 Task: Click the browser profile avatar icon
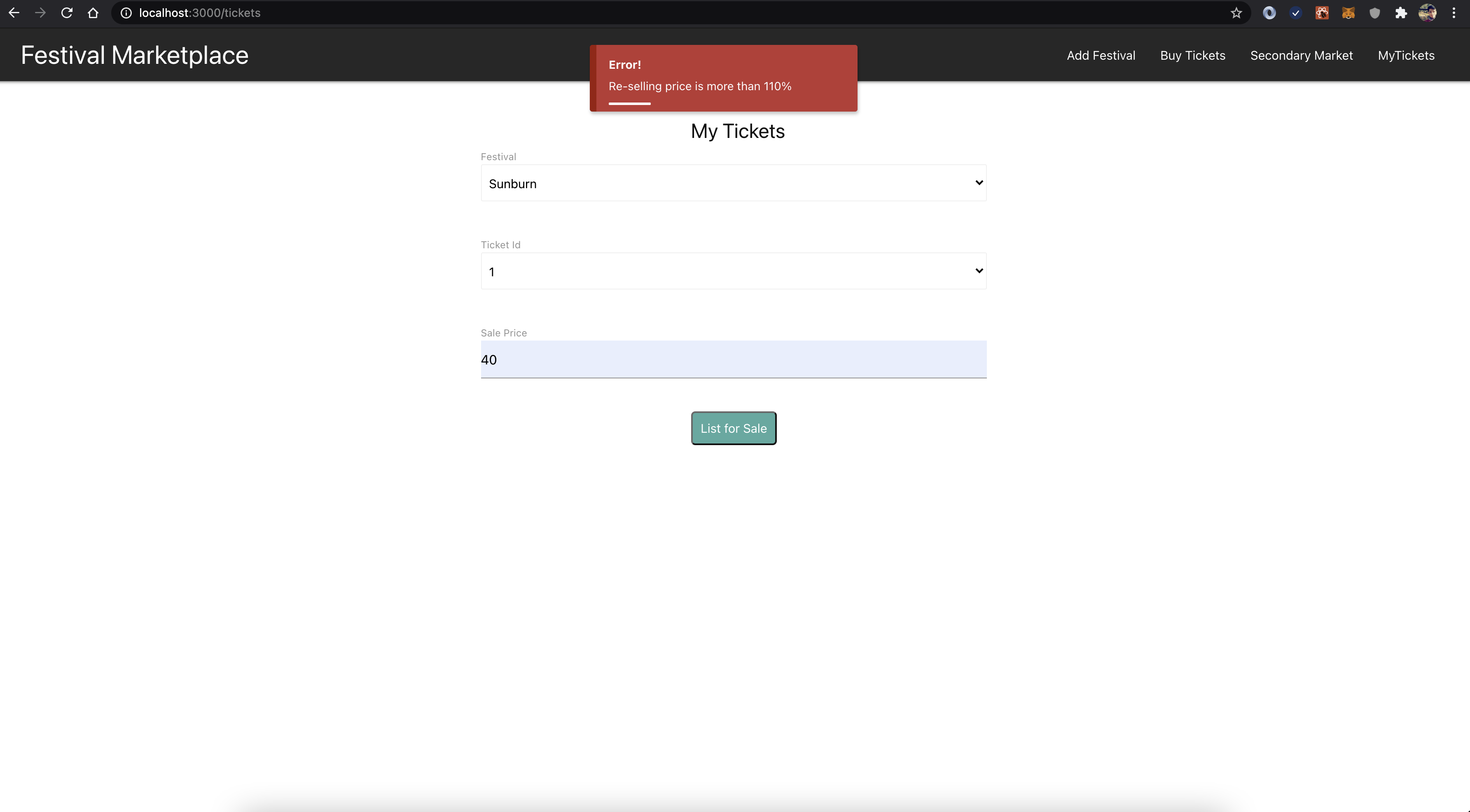click(x=1427, y=13)
